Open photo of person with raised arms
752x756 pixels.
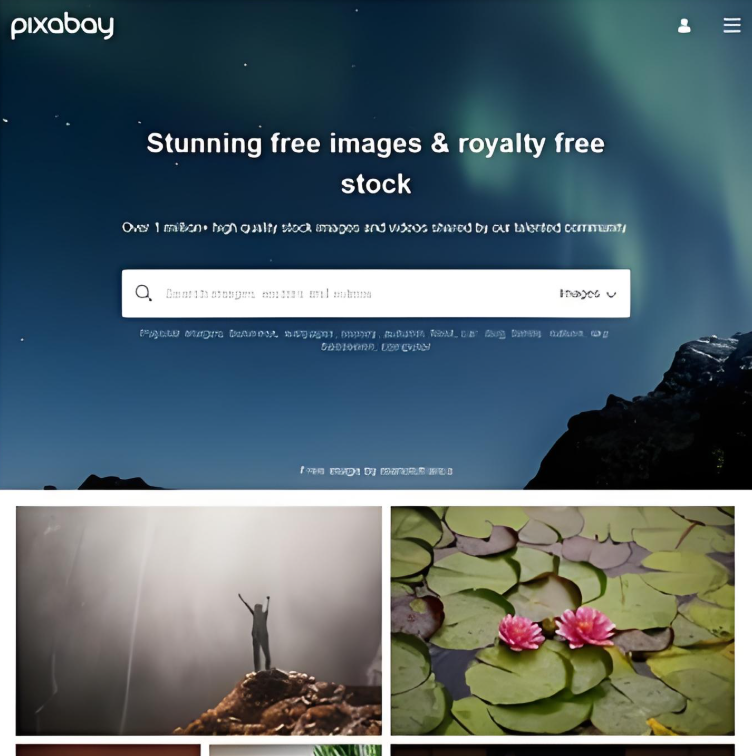point(199,620)
